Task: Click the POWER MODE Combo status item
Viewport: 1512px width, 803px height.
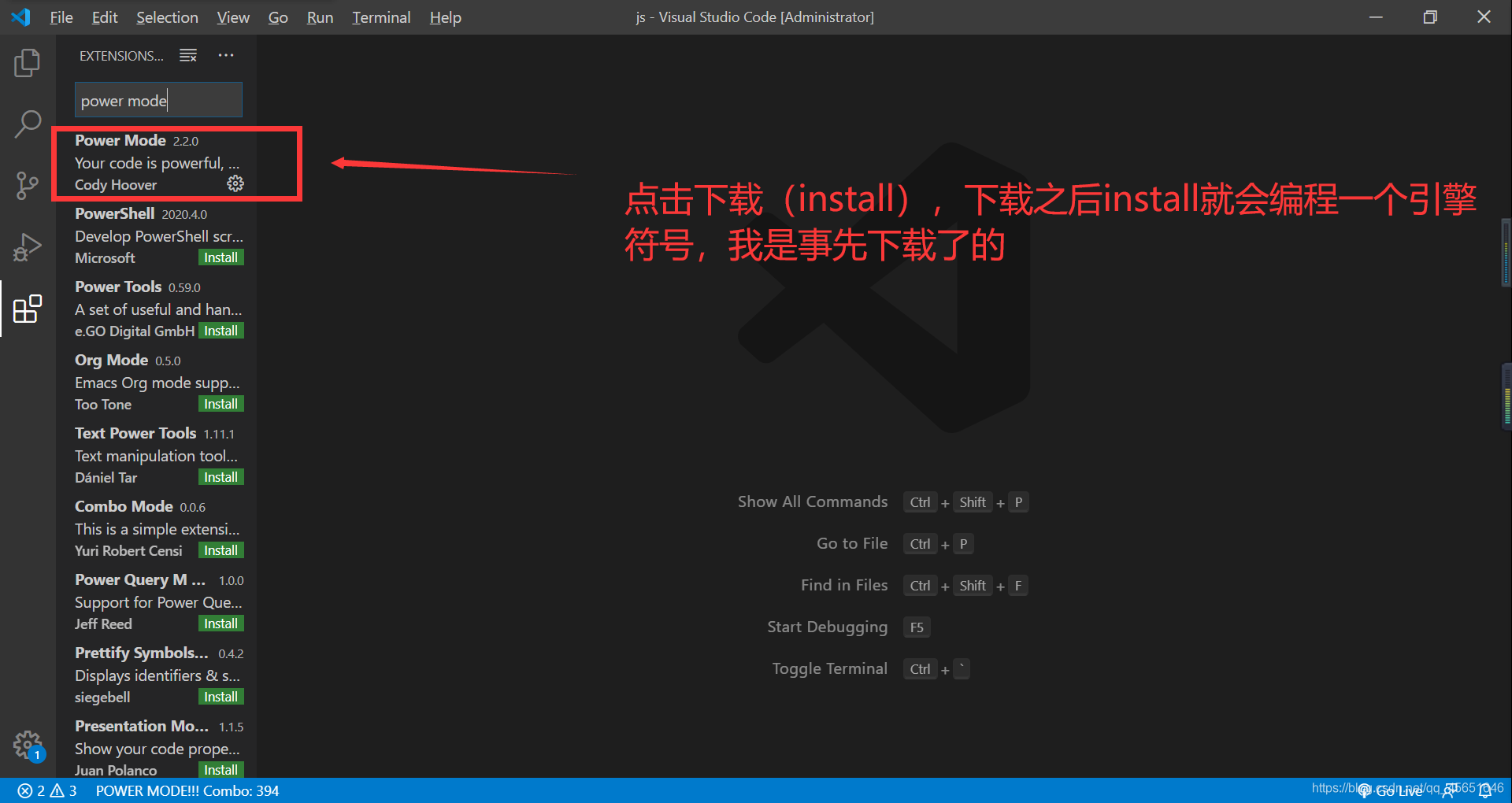Action: coord(187,790)
